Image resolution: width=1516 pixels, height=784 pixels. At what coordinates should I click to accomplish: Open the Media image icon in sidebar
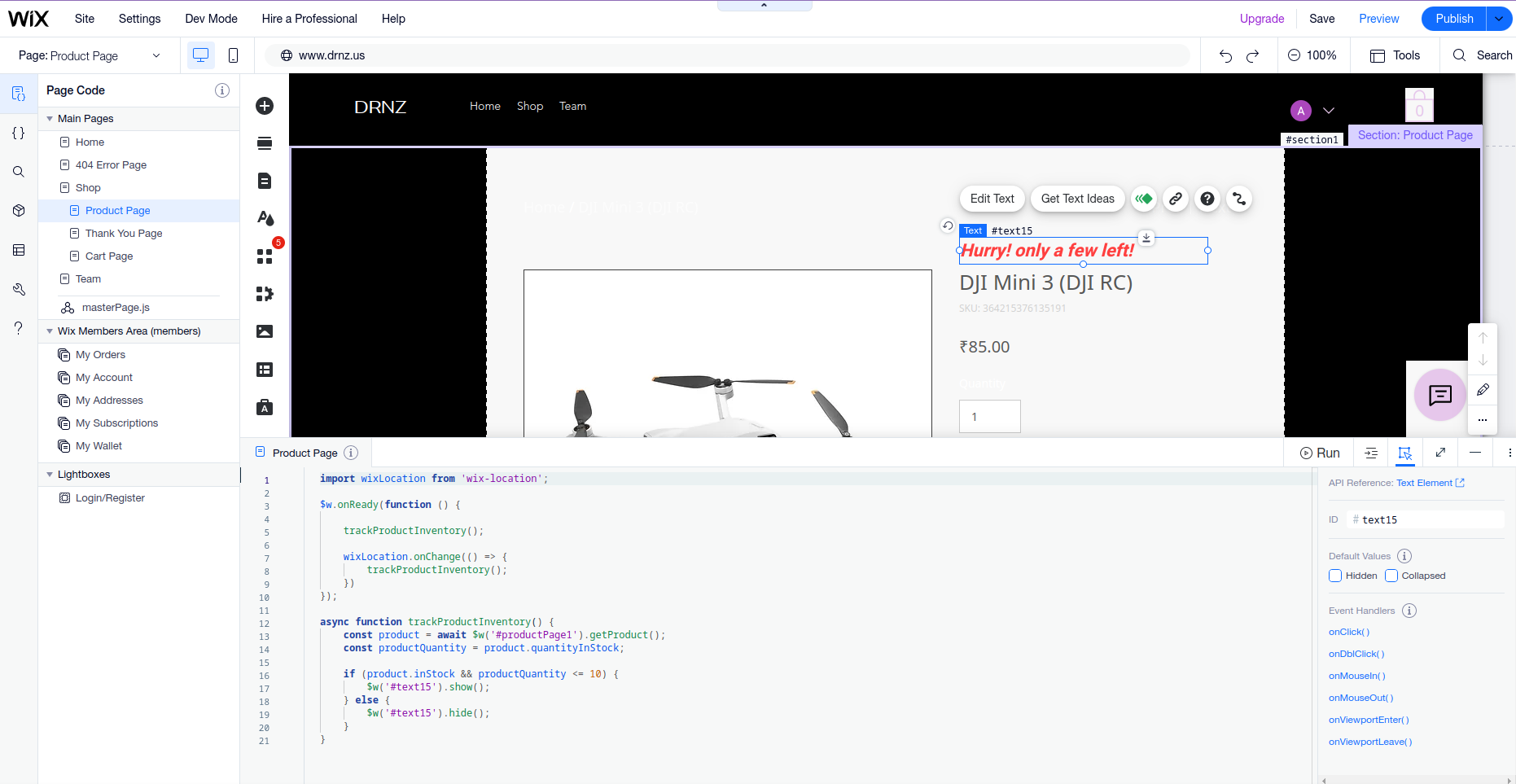pos(265,331)
